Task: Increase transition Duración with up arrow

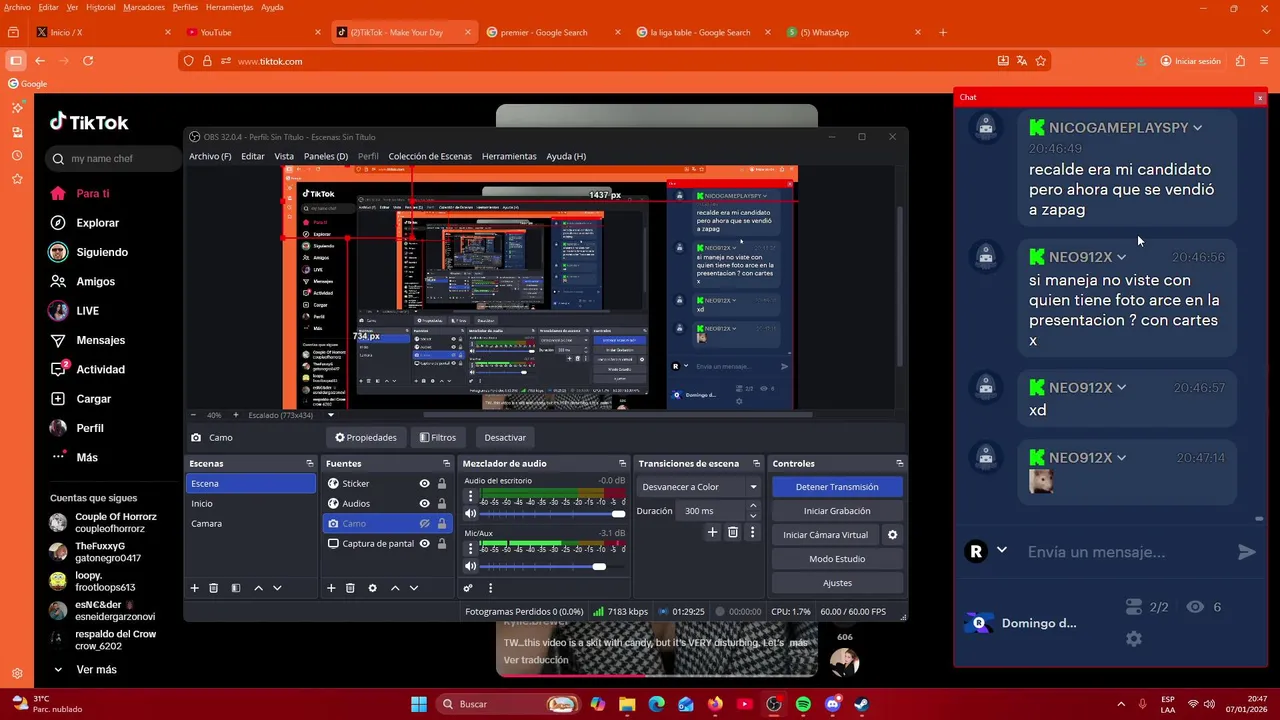Action: click(x=753, y=507)
